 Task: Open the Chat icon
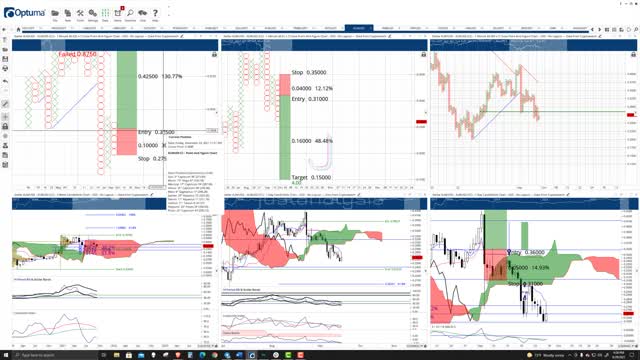tap(142, 13)
